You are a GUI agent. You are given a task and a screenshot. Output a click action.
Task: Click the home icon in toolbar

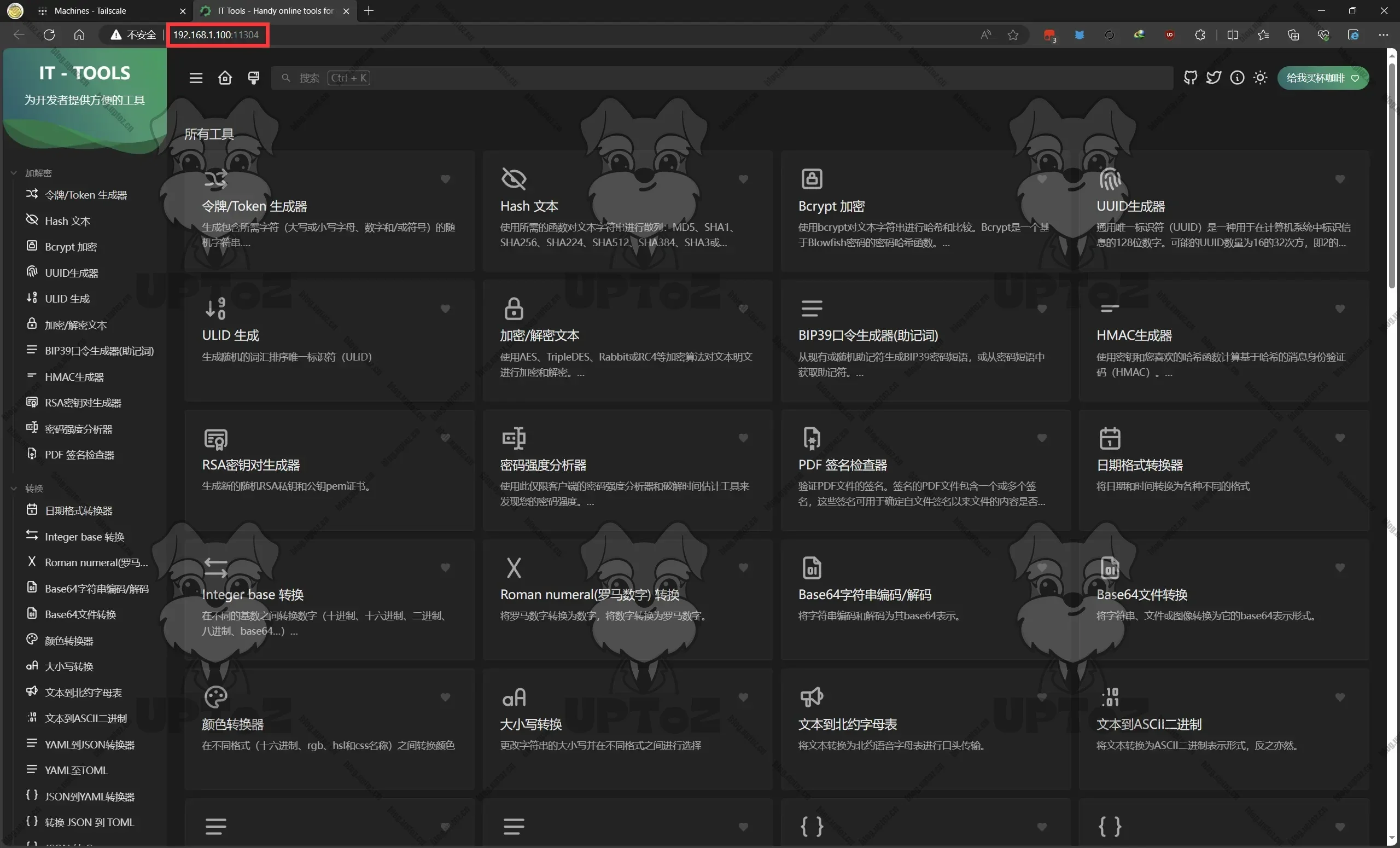tap(225, 78)
